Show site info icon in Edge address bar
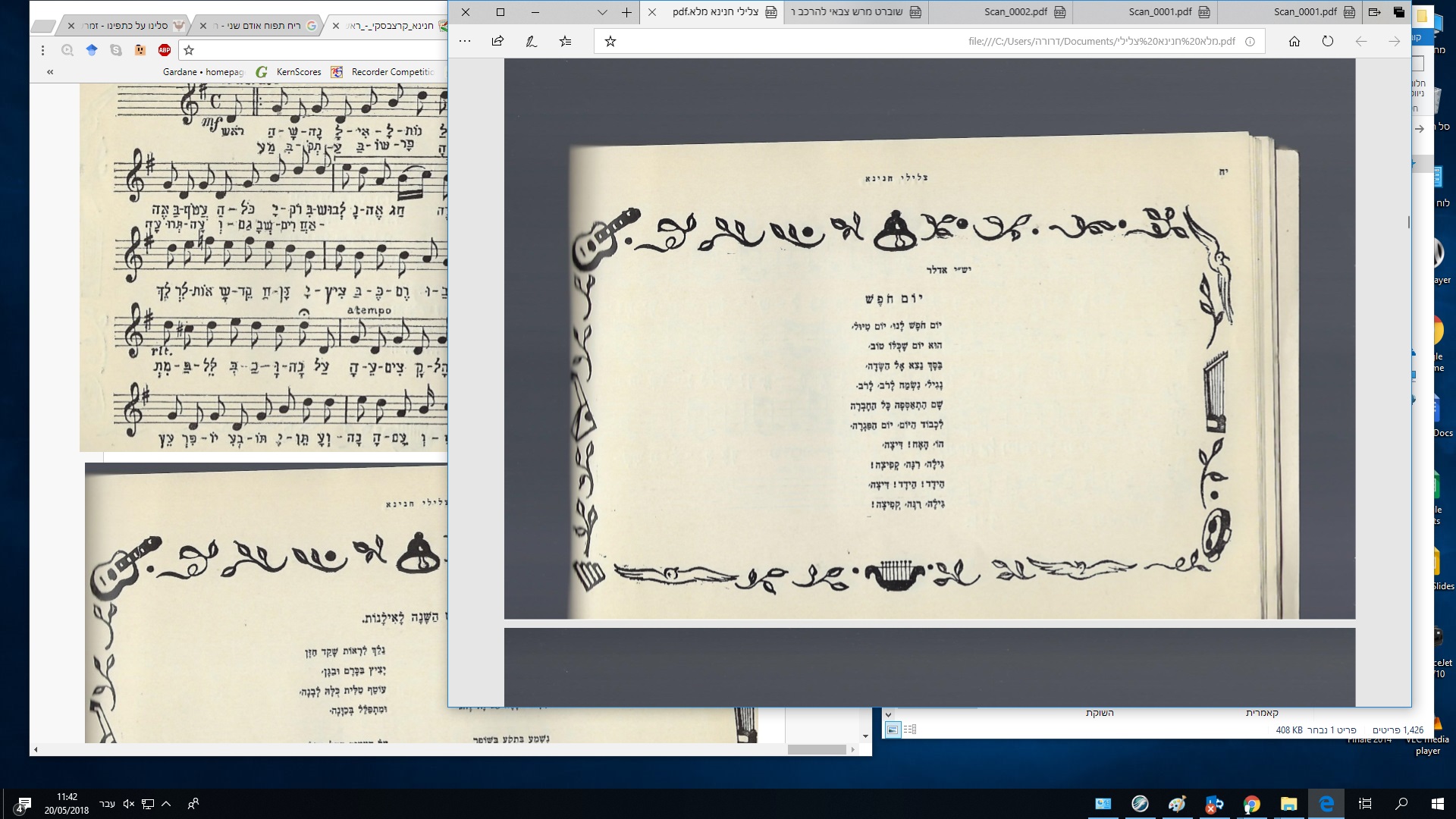The height and width of the screenshot is (819, 1456). pyautogui.click(x=1250, y=42)
